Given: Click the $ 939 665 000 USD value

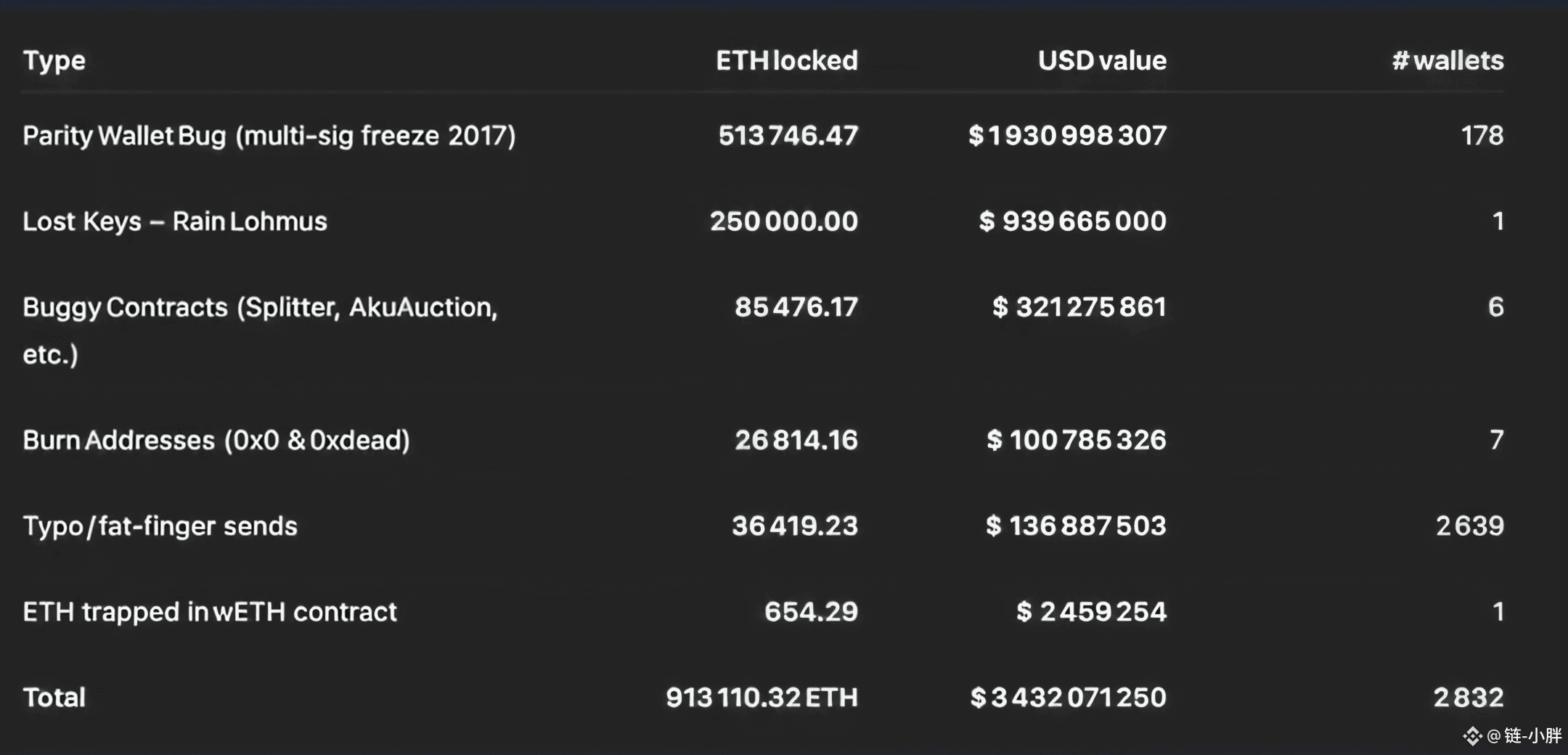Looking at the screenshot, I should click(1072, 221).
